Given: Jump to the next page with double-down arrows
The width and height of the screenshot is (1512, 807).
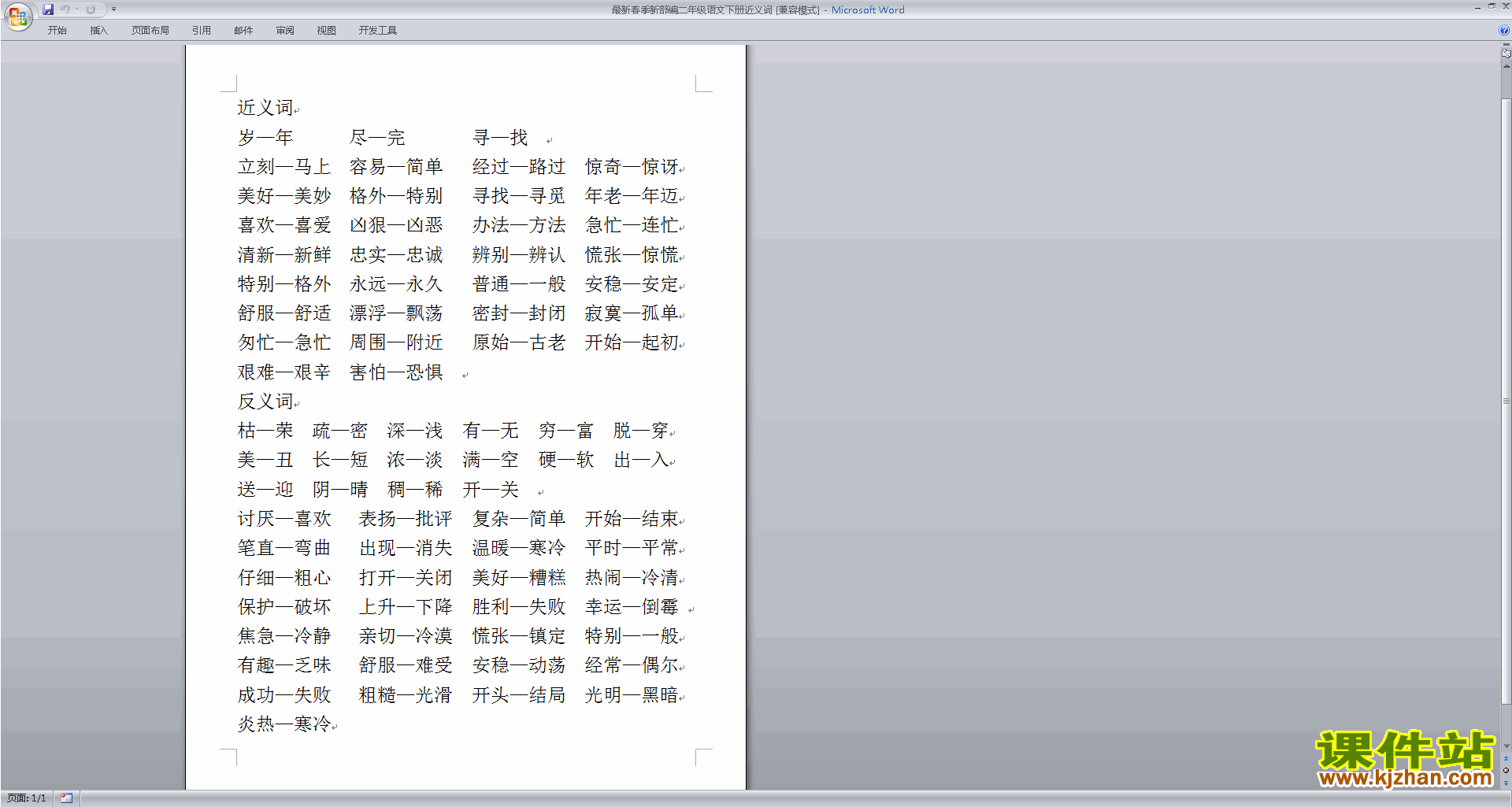Looking at the screenshot, I should click(x=1506, y=783).
